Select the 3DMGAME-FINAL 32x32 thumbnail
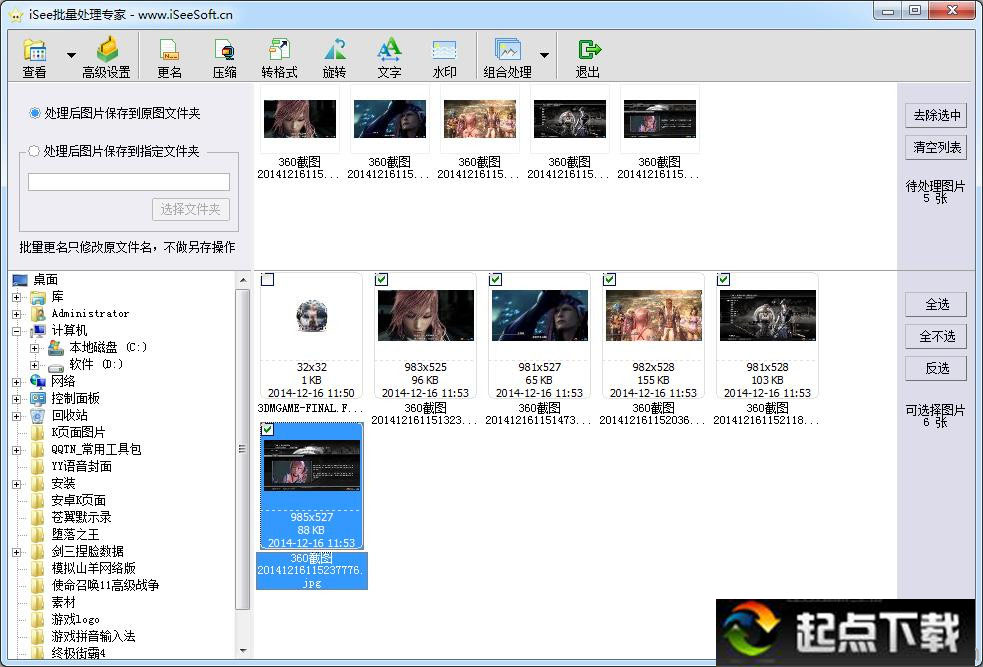 (x=312, y=317)
